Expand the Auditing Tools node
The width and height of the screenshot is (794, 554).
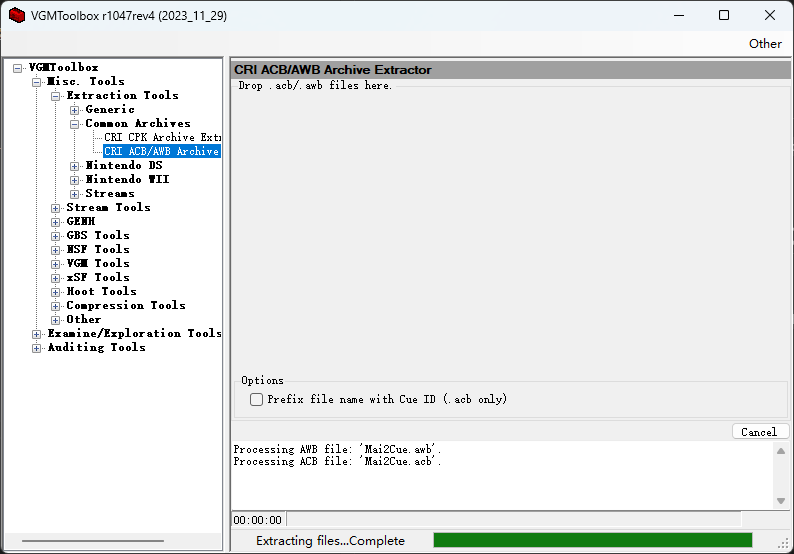[37, 348]
